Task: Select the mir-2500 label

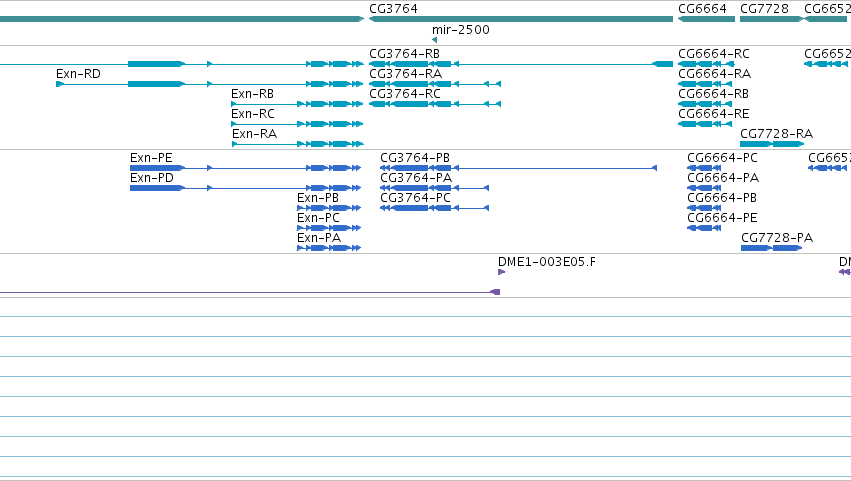Action: (x=461, y=30)
